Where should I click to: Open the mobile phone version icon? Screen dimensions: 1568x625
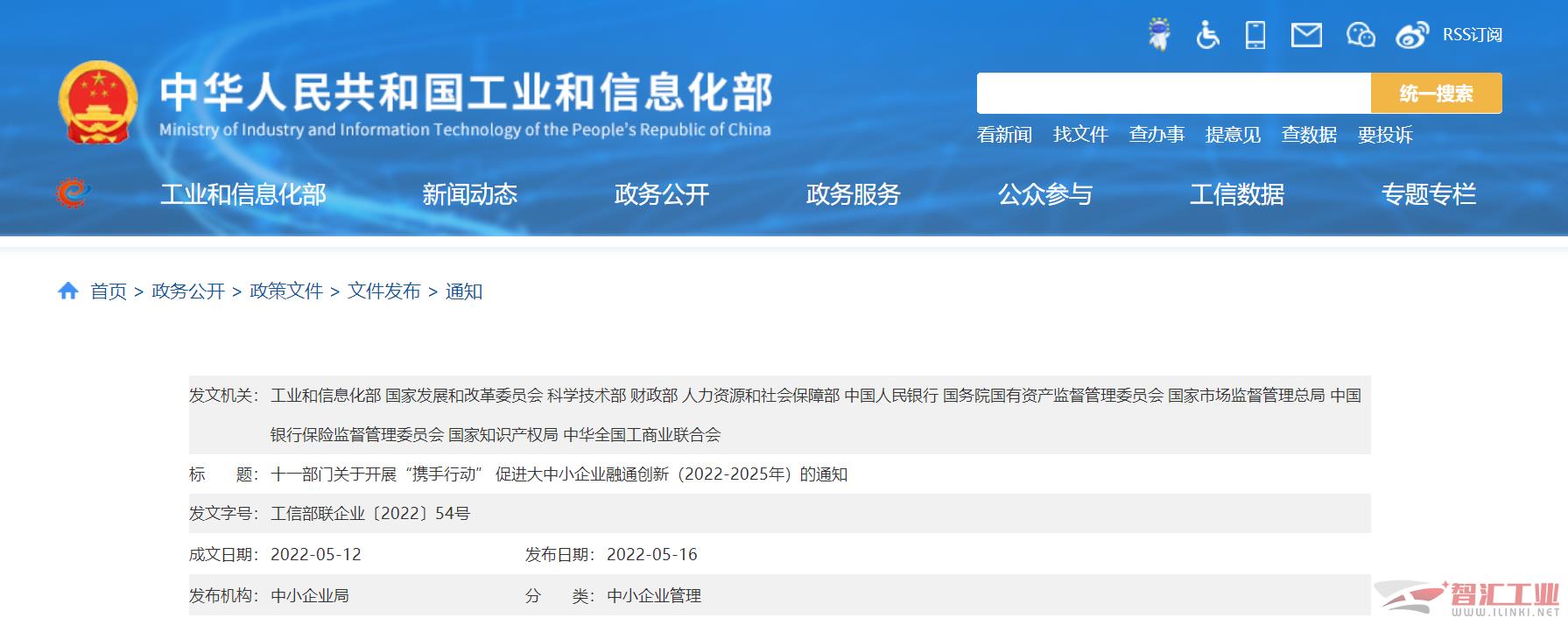point(1255,35)
